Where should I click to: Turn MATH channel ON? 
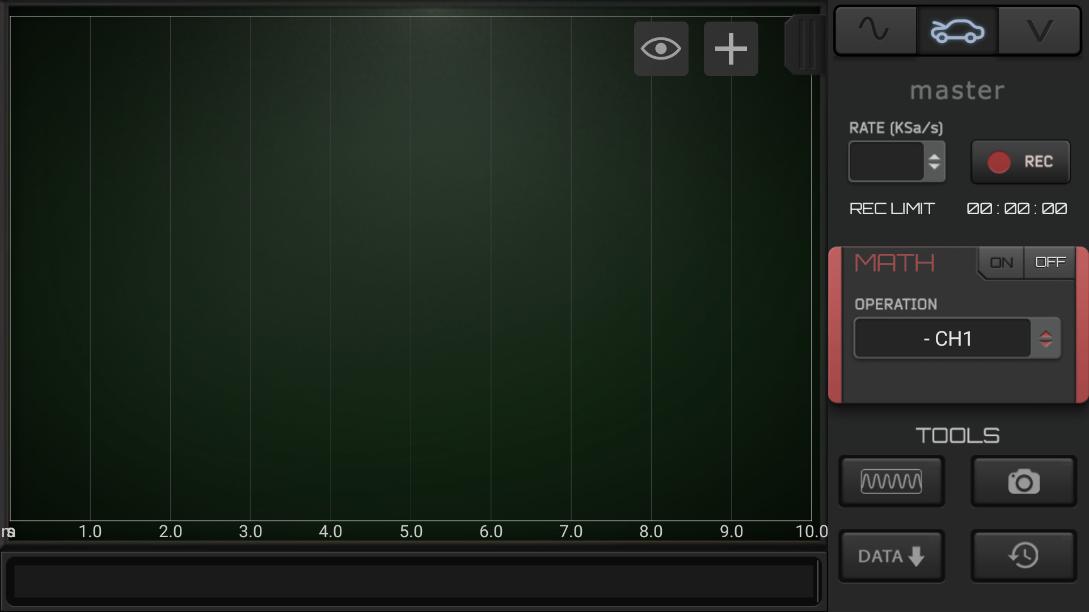coord(1001,263)
